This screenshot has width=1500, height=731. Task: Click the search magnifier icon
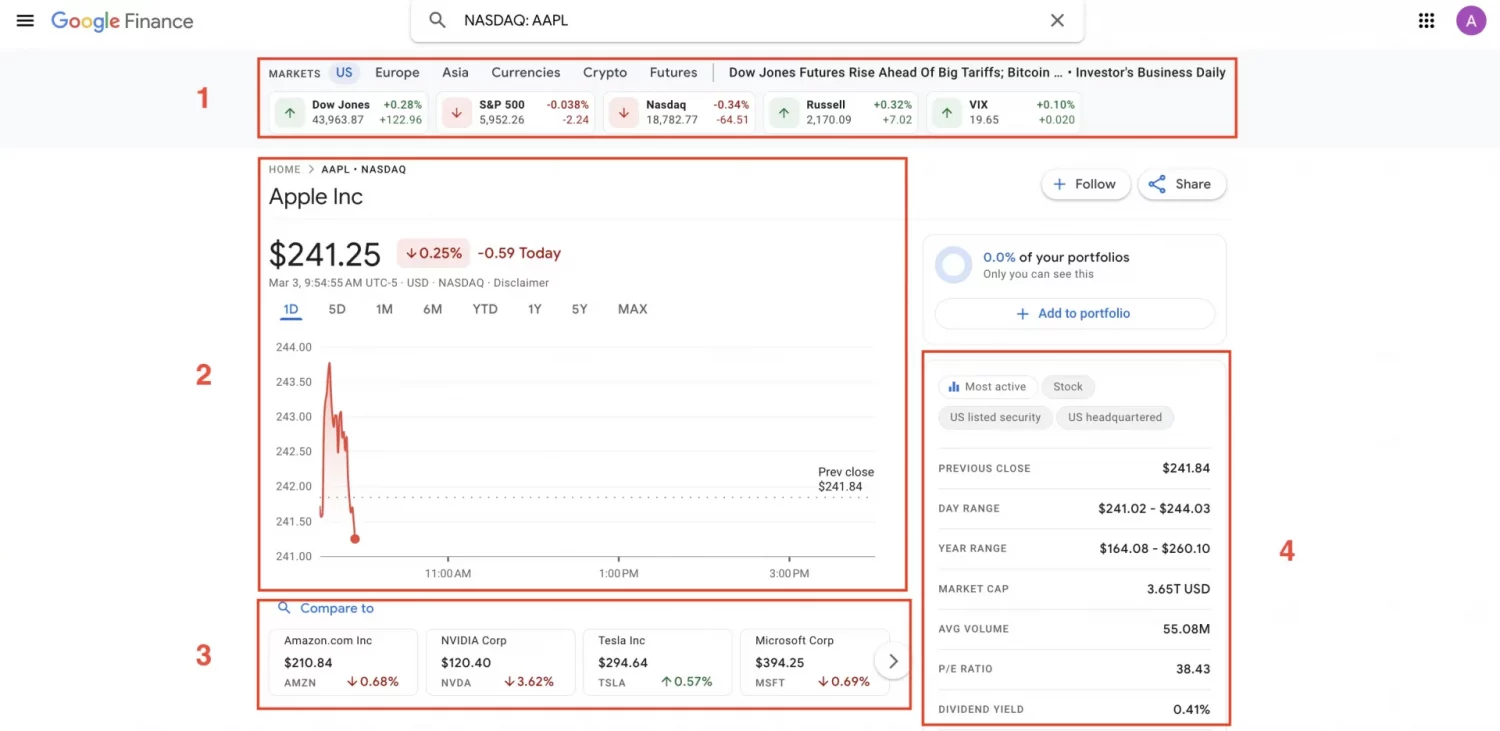437,20
